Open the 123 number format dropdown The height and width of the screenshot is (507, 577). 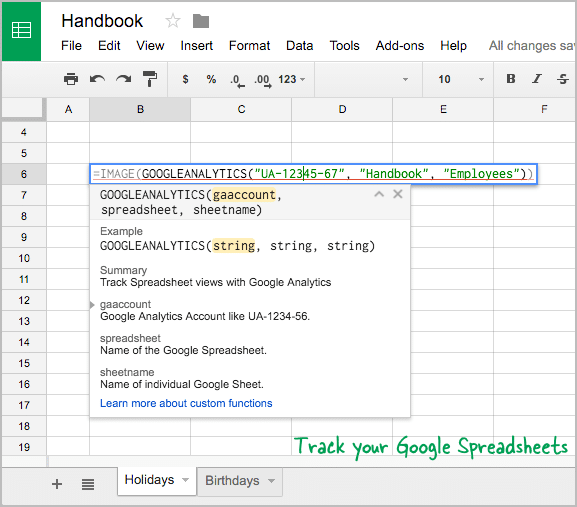pyautogui.click(x=292, y=79)
